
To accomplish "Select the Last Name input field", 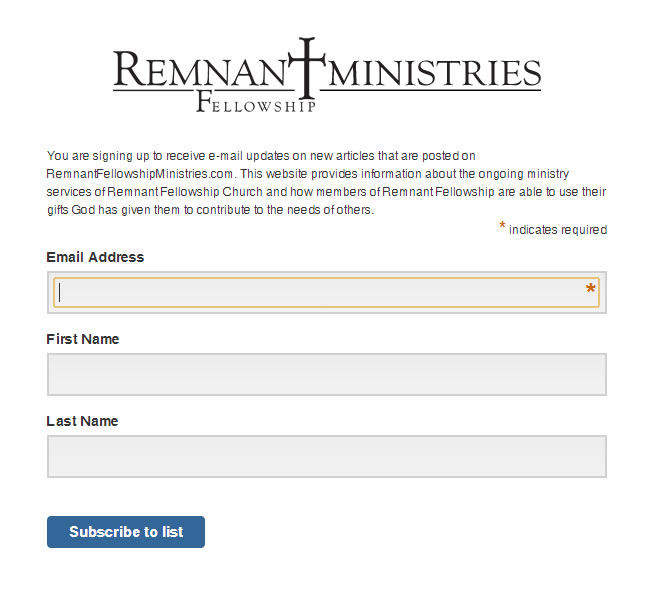I will (x=326, y=456).
